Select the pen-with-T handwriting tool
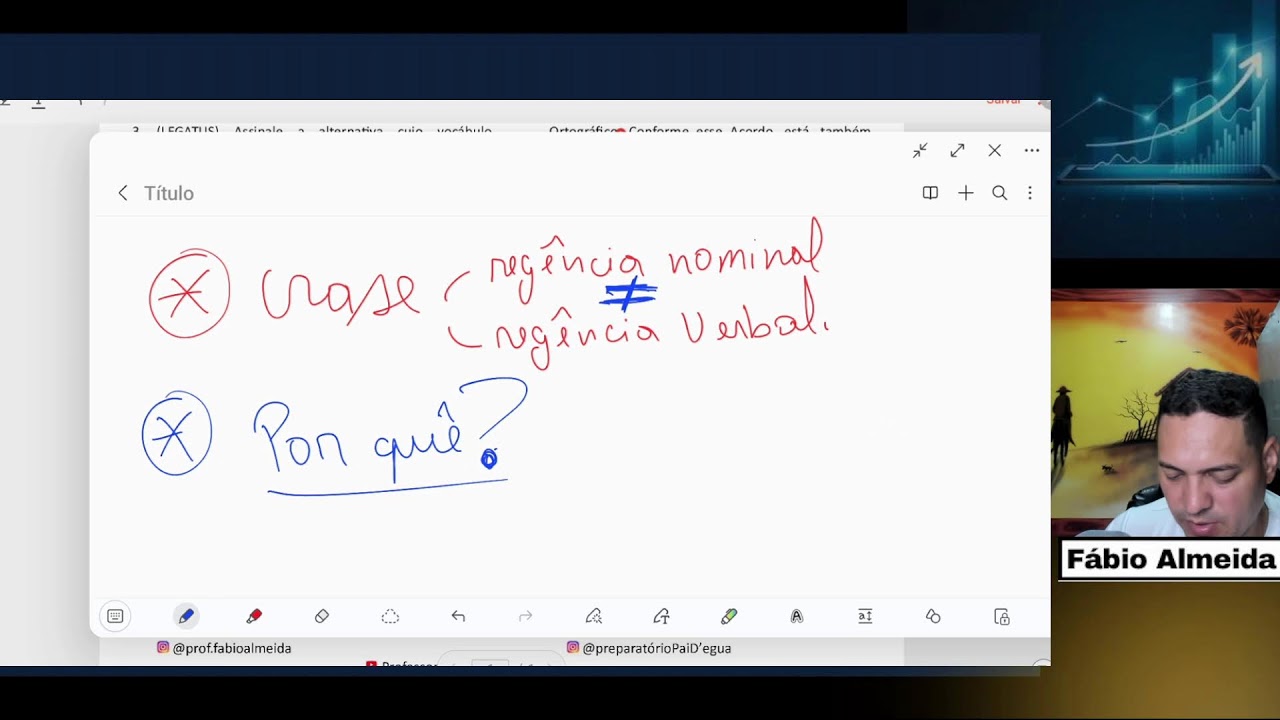 point(661,616)
